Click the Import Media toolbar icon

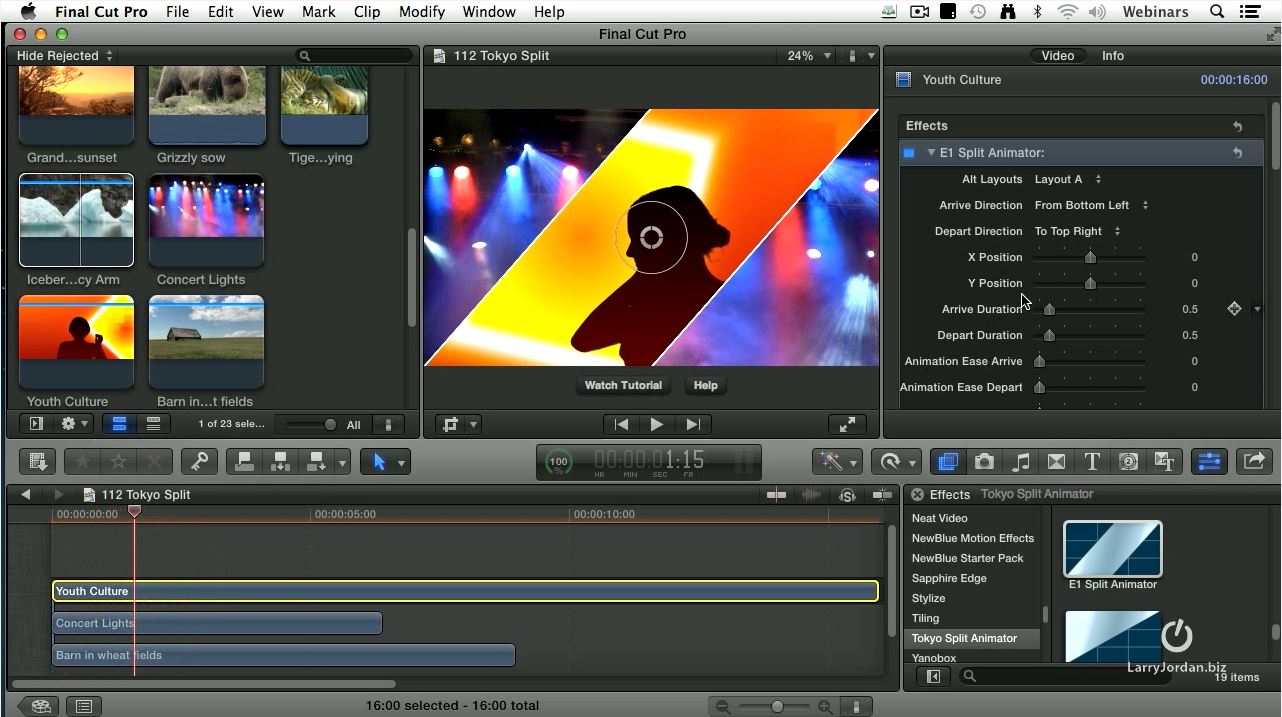click(x=38, y=461)
